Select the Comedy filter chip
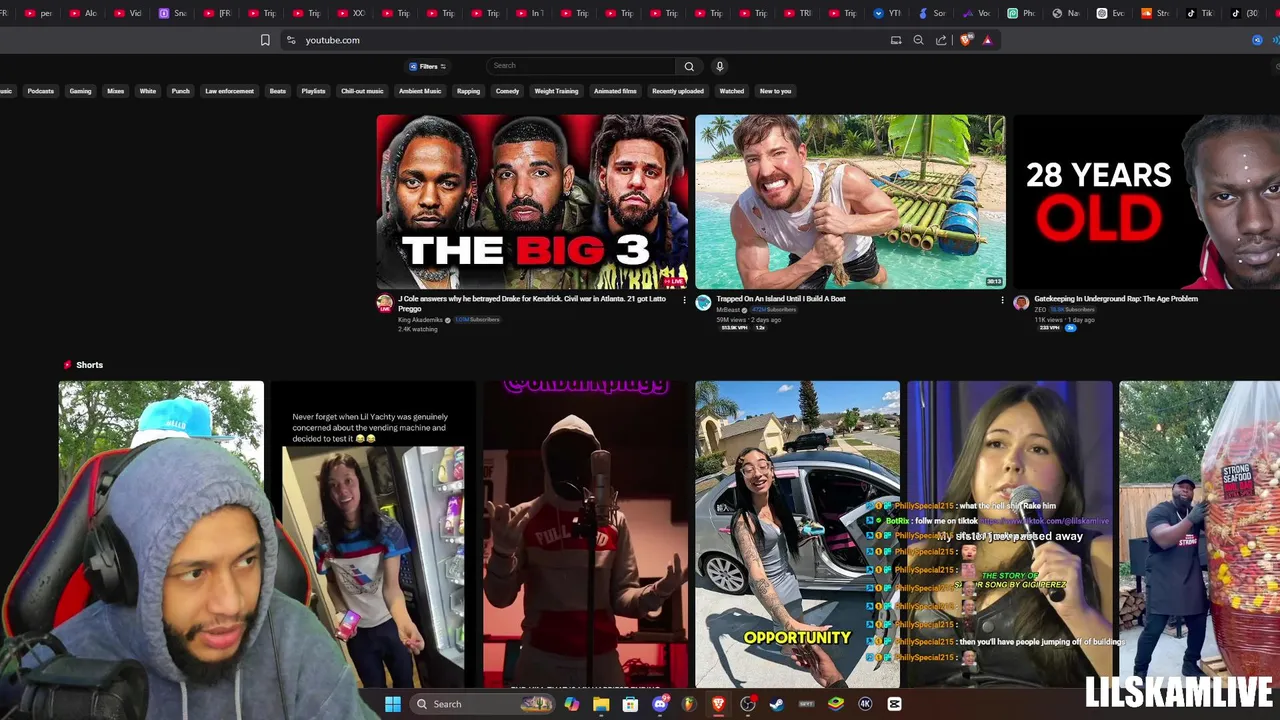Image resolution: width=1280 pixels, height=720 pixels. coord(507,91)
